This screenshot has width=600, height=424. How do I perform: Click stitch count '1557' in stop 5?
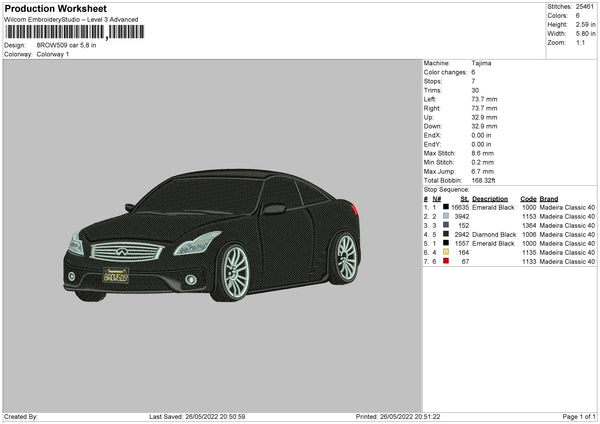(x=461, y=243)
